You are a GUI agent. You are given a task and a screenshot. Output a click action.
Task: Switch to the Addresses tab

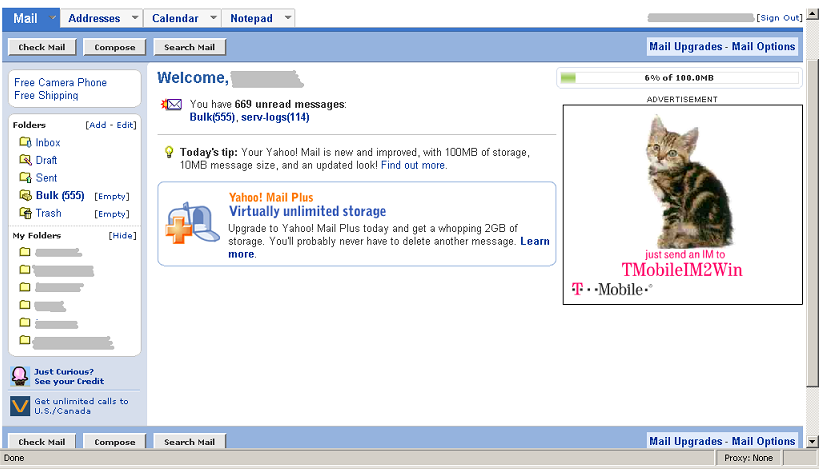point(94,18)
